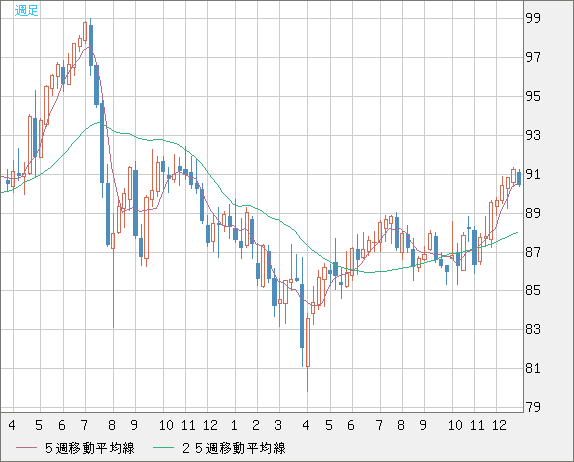Click the pink 5-week average legend line sample
Image resolution: width=574 pixels, height=462 pixels.
26,448
